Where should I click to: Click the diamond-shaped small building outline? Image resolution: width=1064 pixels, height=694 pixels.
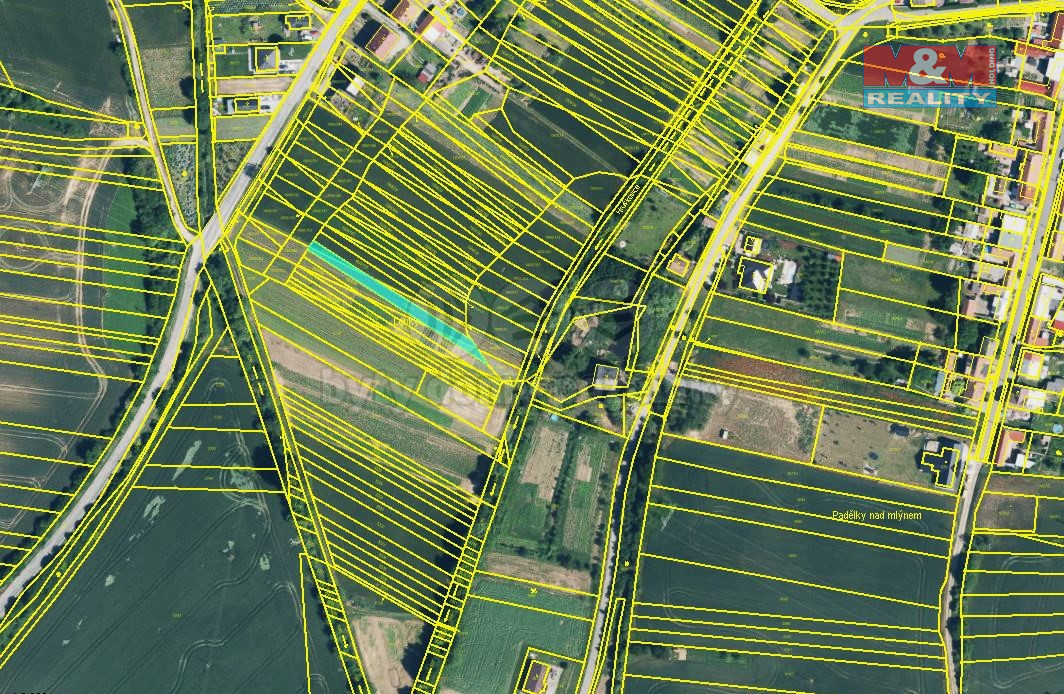click(x=581, y=323)
